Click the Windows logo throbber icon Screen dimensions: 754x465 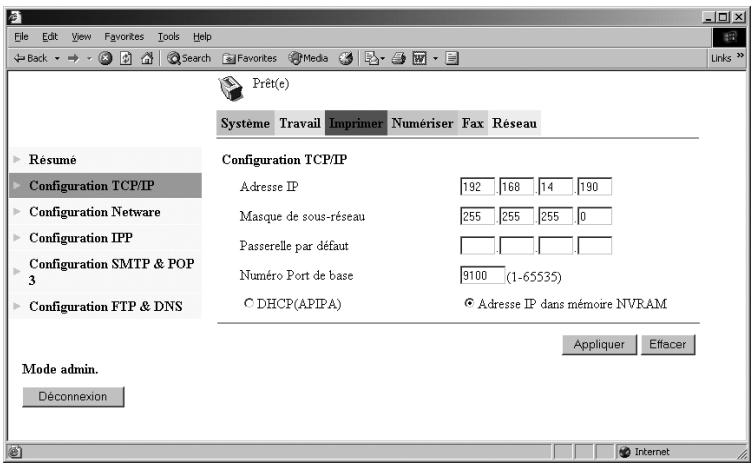729,38
